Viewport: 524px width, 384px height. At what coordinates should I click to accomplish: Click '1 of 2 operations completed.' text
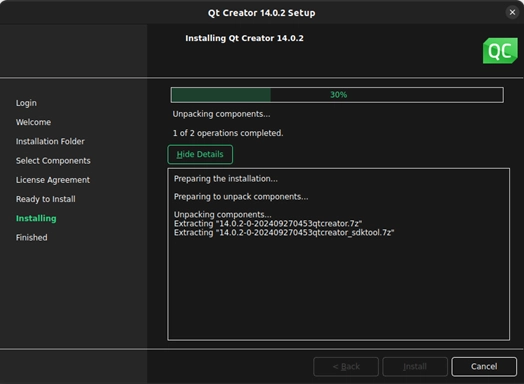tap(228, 133)
